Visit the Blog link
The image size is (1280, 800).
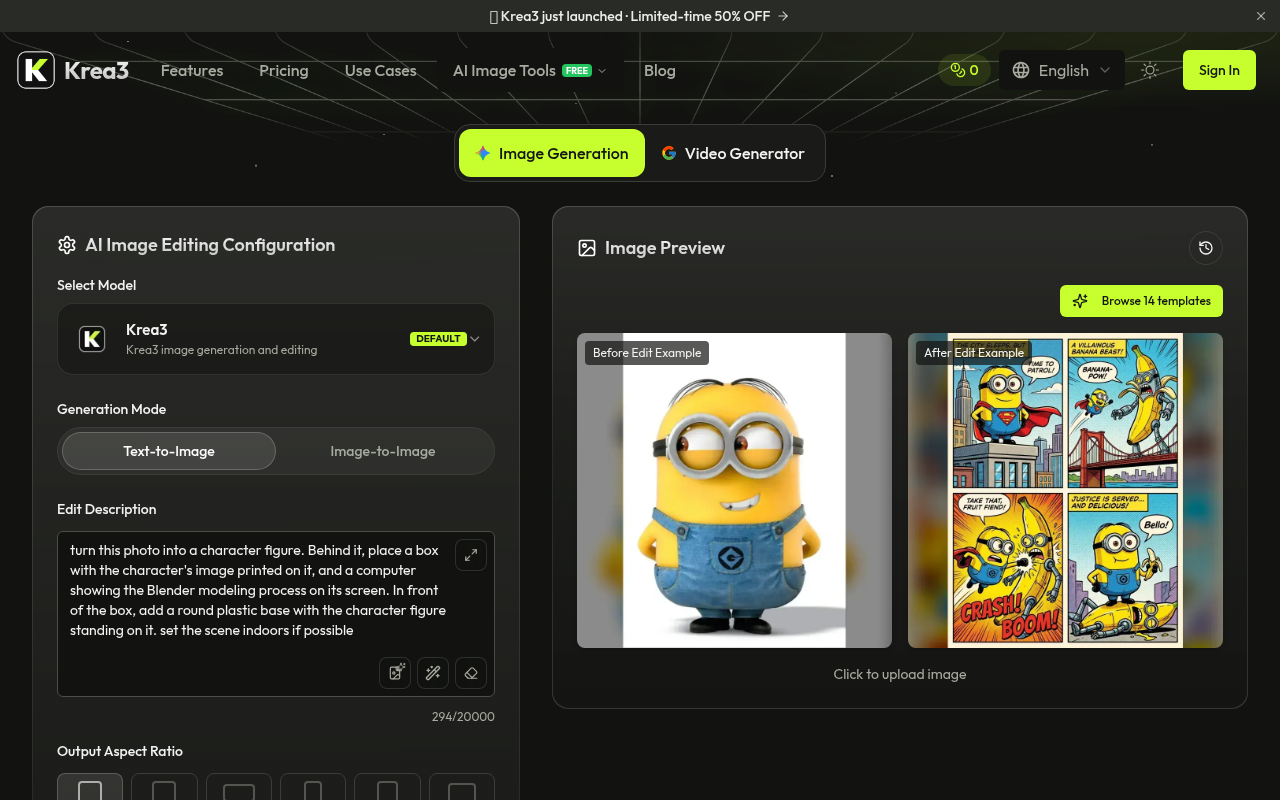[x=660, y=70]
